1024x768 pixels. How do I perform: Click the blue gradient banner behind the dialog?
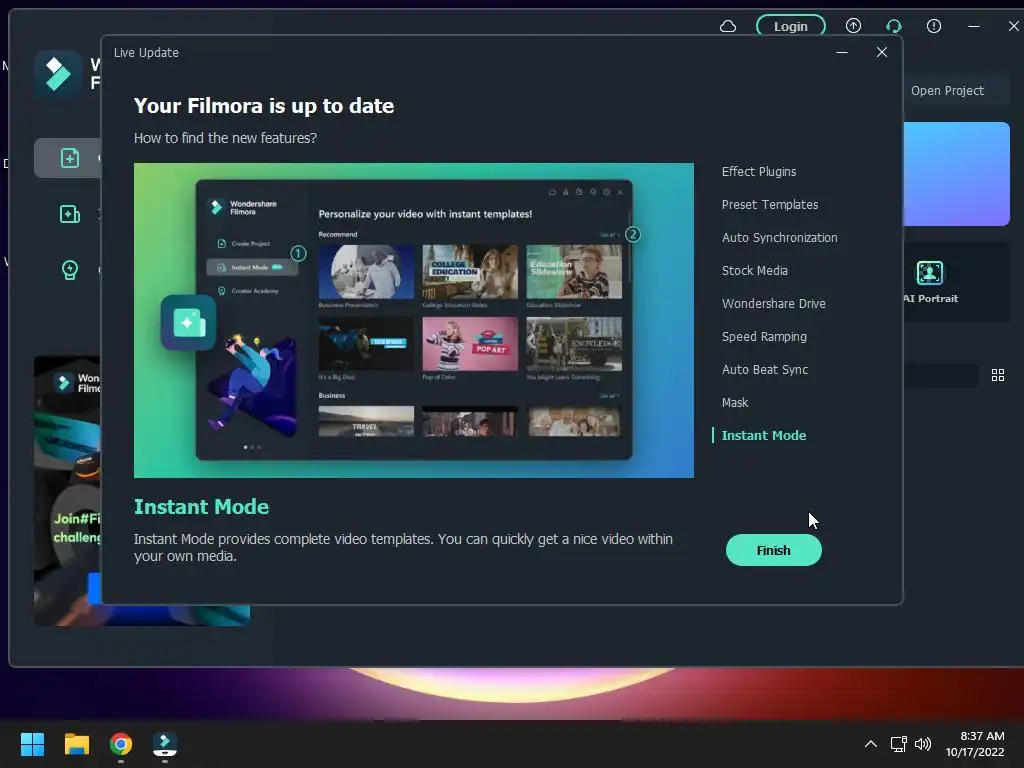[956, 174]
